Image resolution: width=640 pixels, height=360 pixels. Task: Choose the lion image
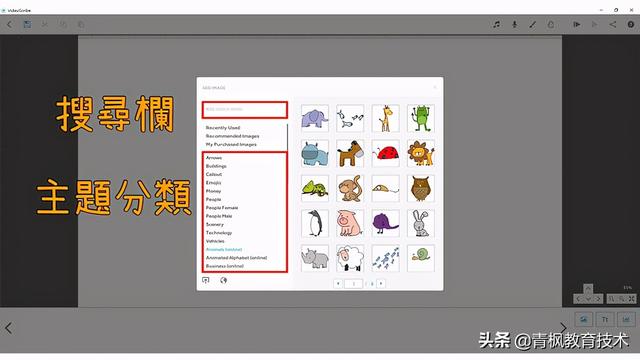[x=421, y=153]
